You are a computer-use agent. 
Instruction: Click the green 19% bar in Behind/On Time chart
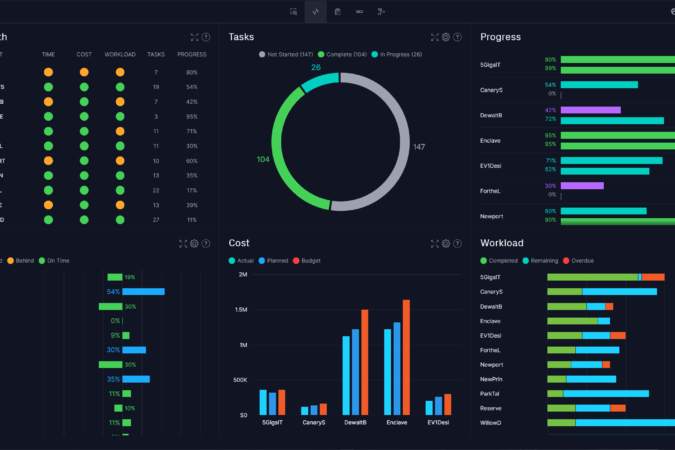tap(115, 277)
